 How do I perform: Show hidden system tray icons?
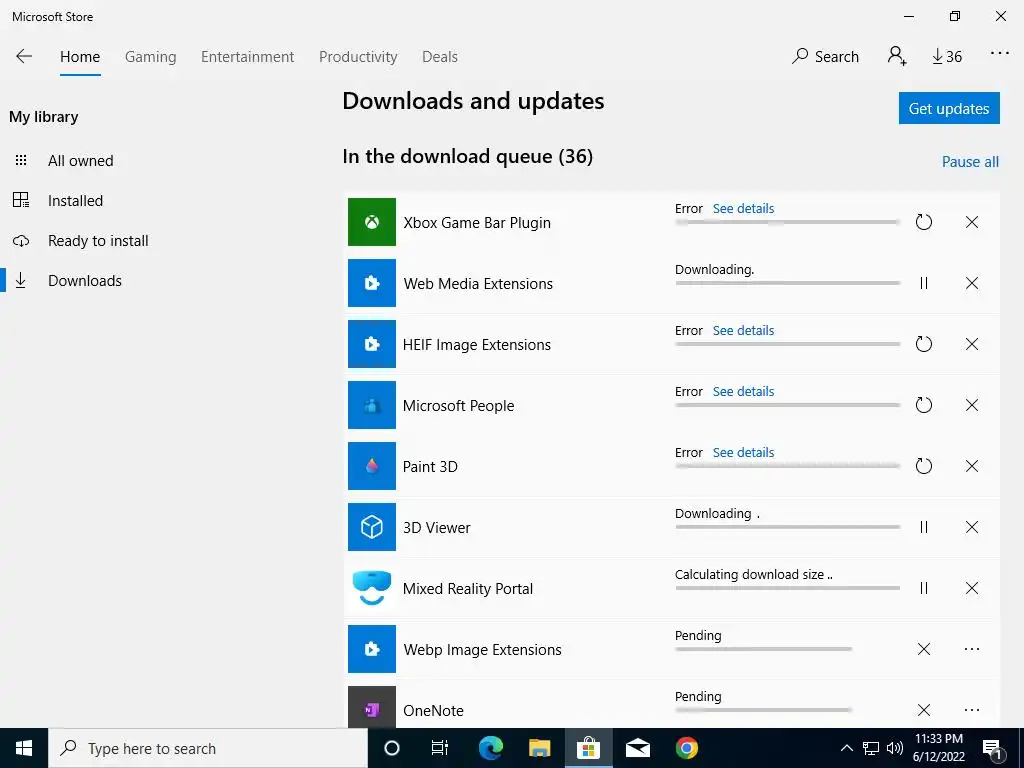(x=846, y=748)
